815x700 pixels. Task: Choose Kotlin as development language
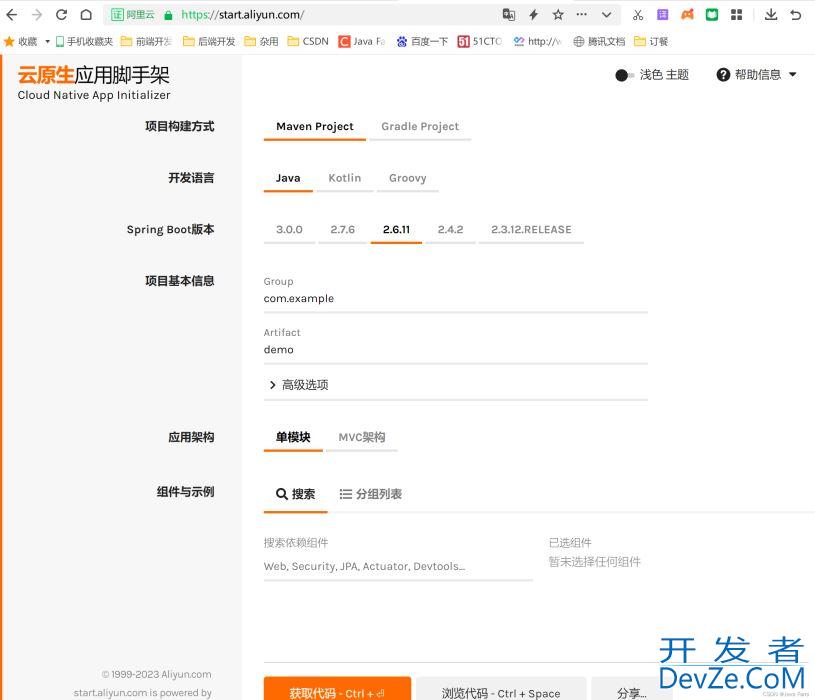(345, 178)
